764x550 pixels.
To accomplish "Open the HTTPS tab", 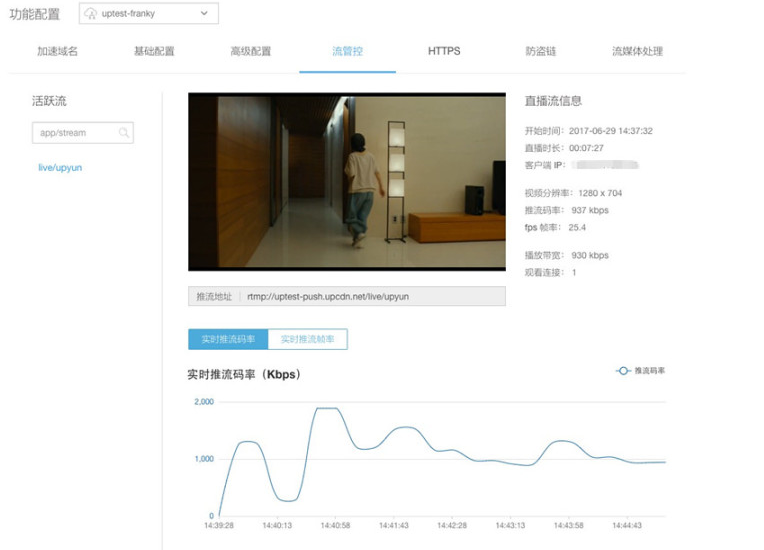I will pyautogui.click(x=444, y=51).
